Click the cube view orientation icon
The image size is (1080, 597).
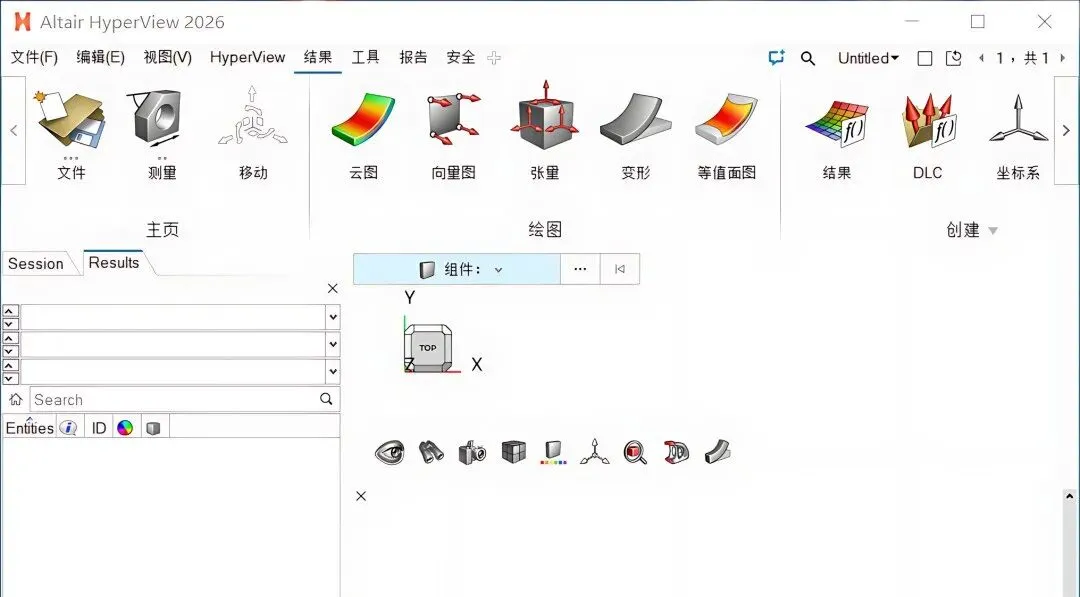(x=514, y=452)
